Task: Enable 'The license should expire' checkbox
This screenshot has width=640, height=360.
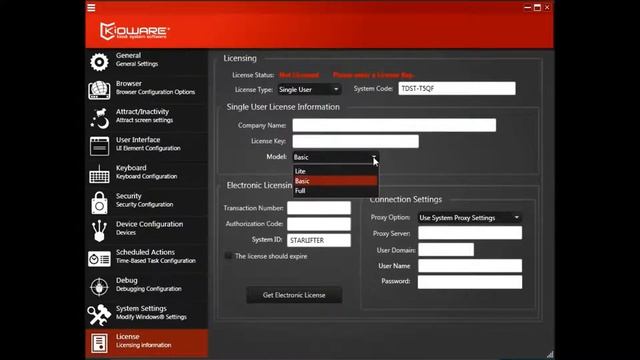Action: pos(229,256)
